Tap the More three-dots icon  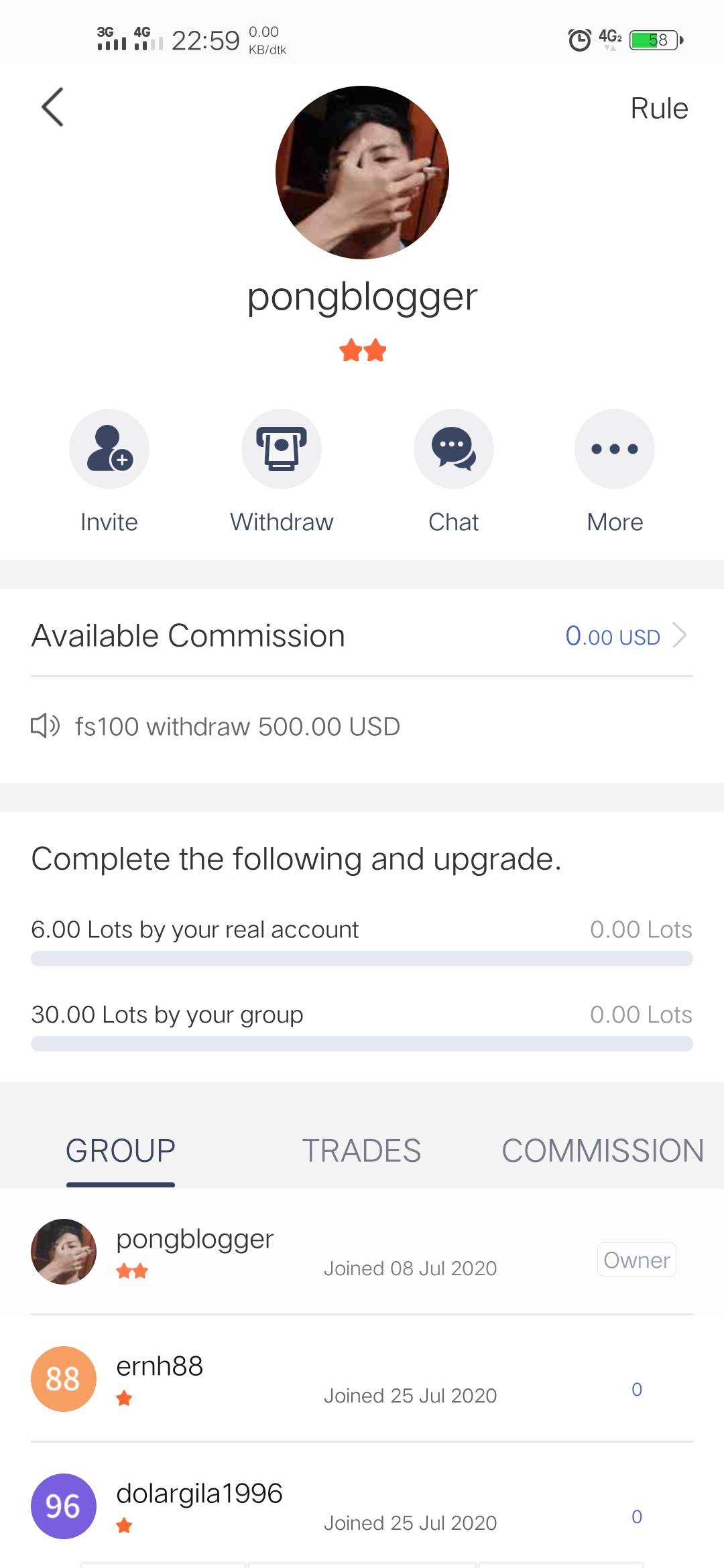615,449
